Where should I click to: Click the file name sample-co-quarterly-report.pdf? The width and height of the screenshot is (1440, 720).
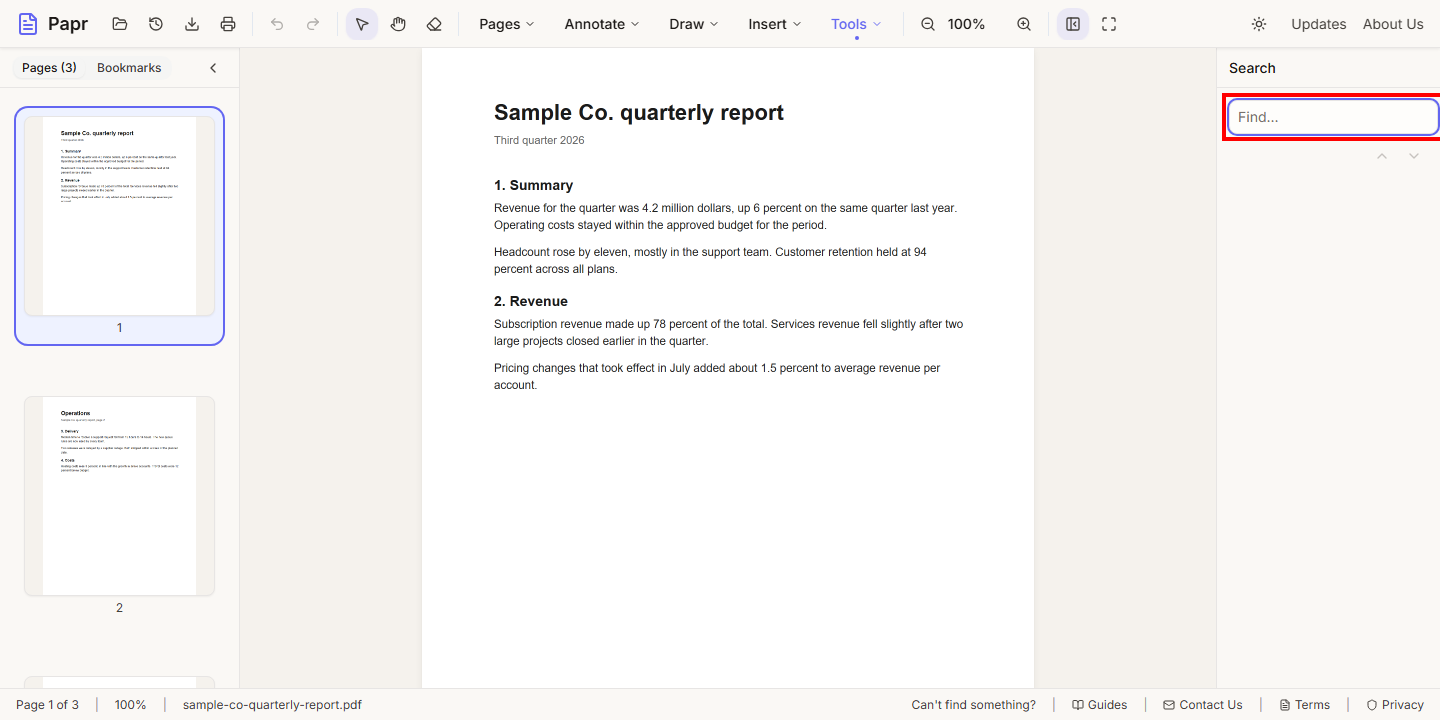[272, 705]
